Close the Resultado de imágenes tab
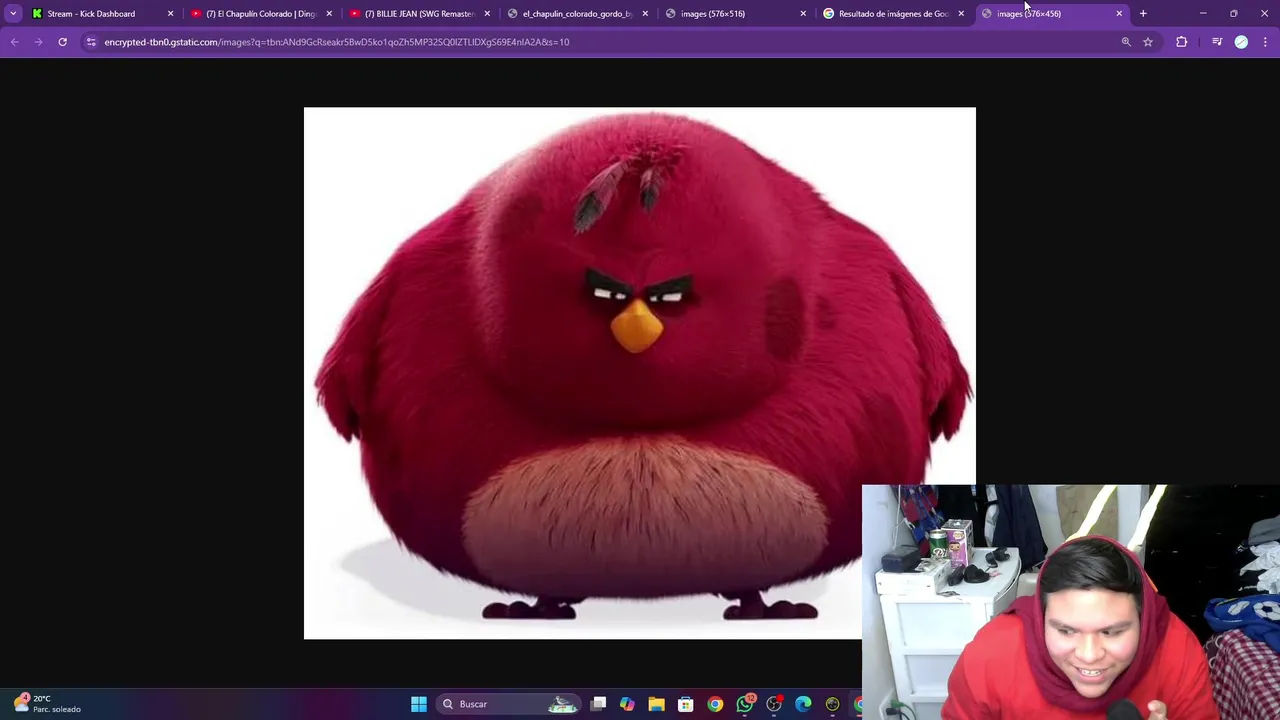The image size is (1280, 720). coord(961,14)
